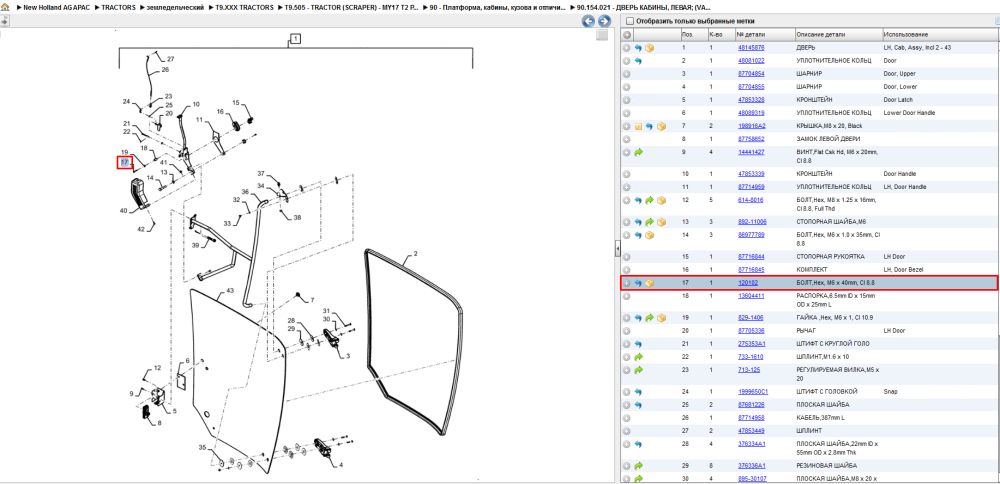The height and width of the screenshot is (484, 1000).
Task: Collapse the parts list panel with splitter handle
Action: 617,249
